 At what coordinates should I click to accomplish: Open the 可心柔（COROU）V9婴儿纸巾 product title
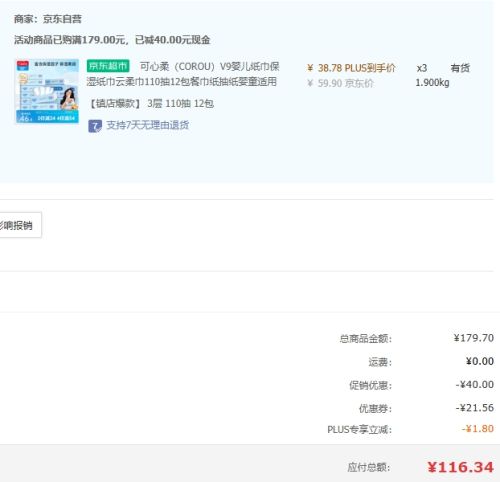click(183, 74)
